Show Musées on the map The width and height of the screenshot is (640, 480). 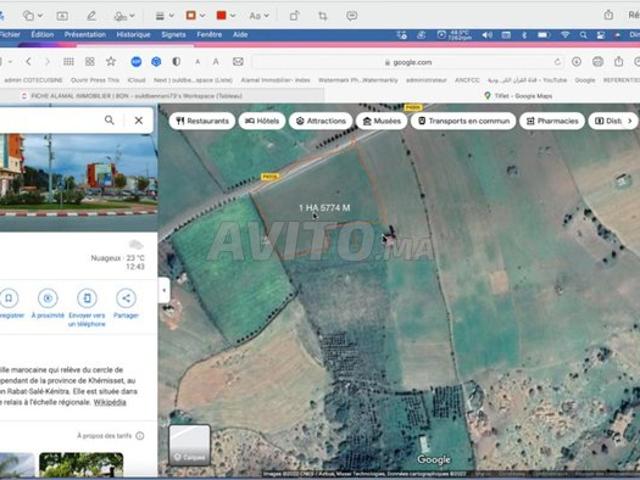tap(381, 121)
